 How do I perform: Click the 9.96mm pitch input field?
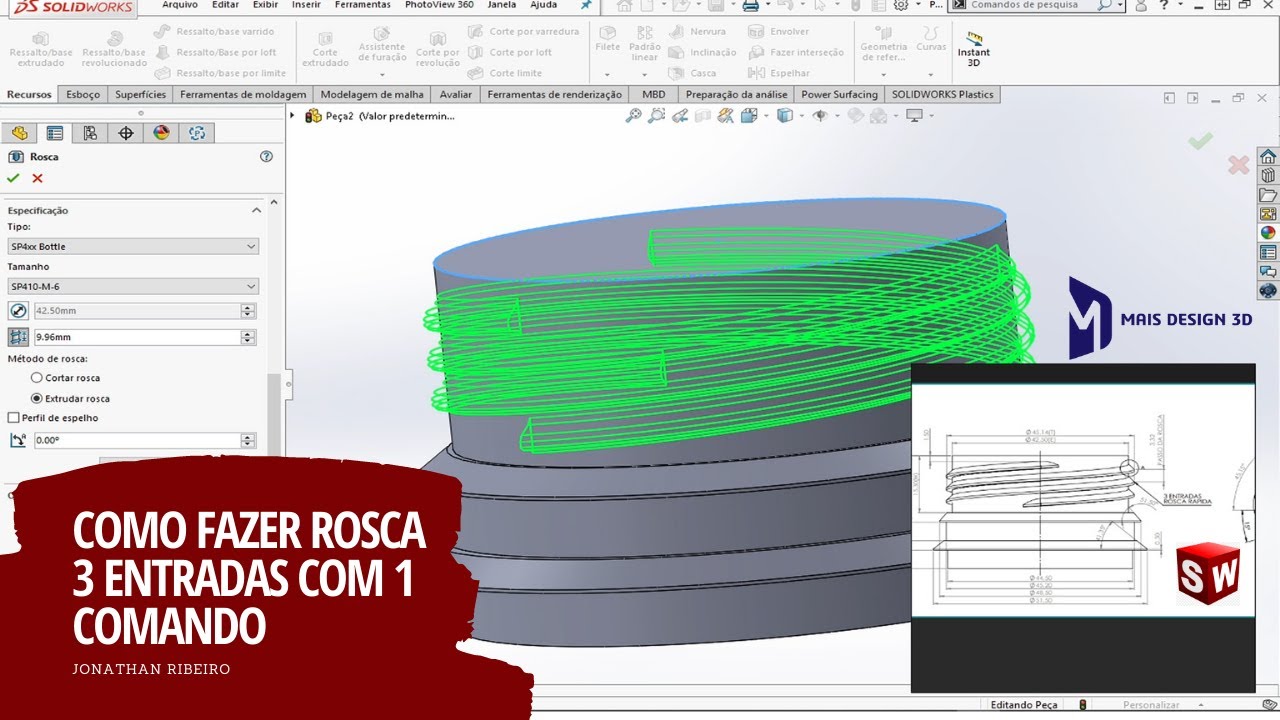[138, 338]
